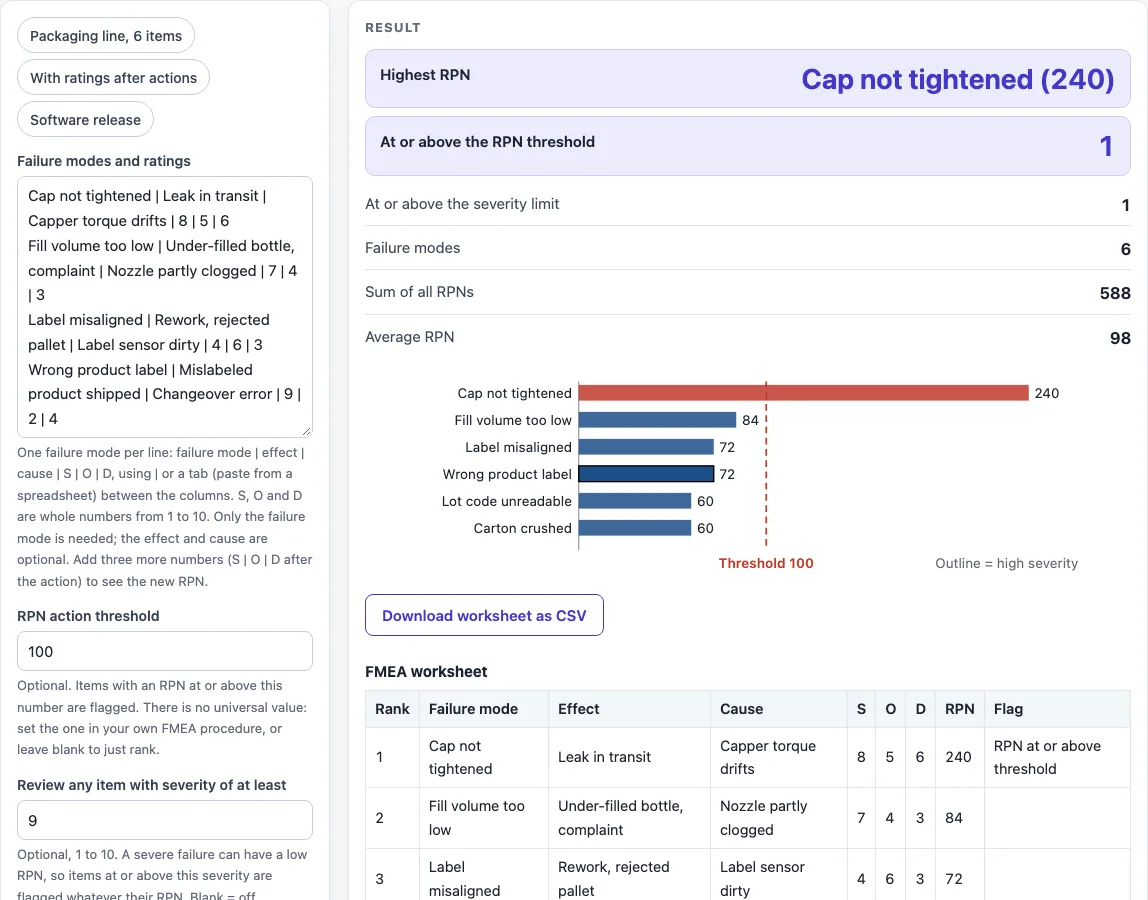Click the "FMEA worksheet" heading

point(426,672)
